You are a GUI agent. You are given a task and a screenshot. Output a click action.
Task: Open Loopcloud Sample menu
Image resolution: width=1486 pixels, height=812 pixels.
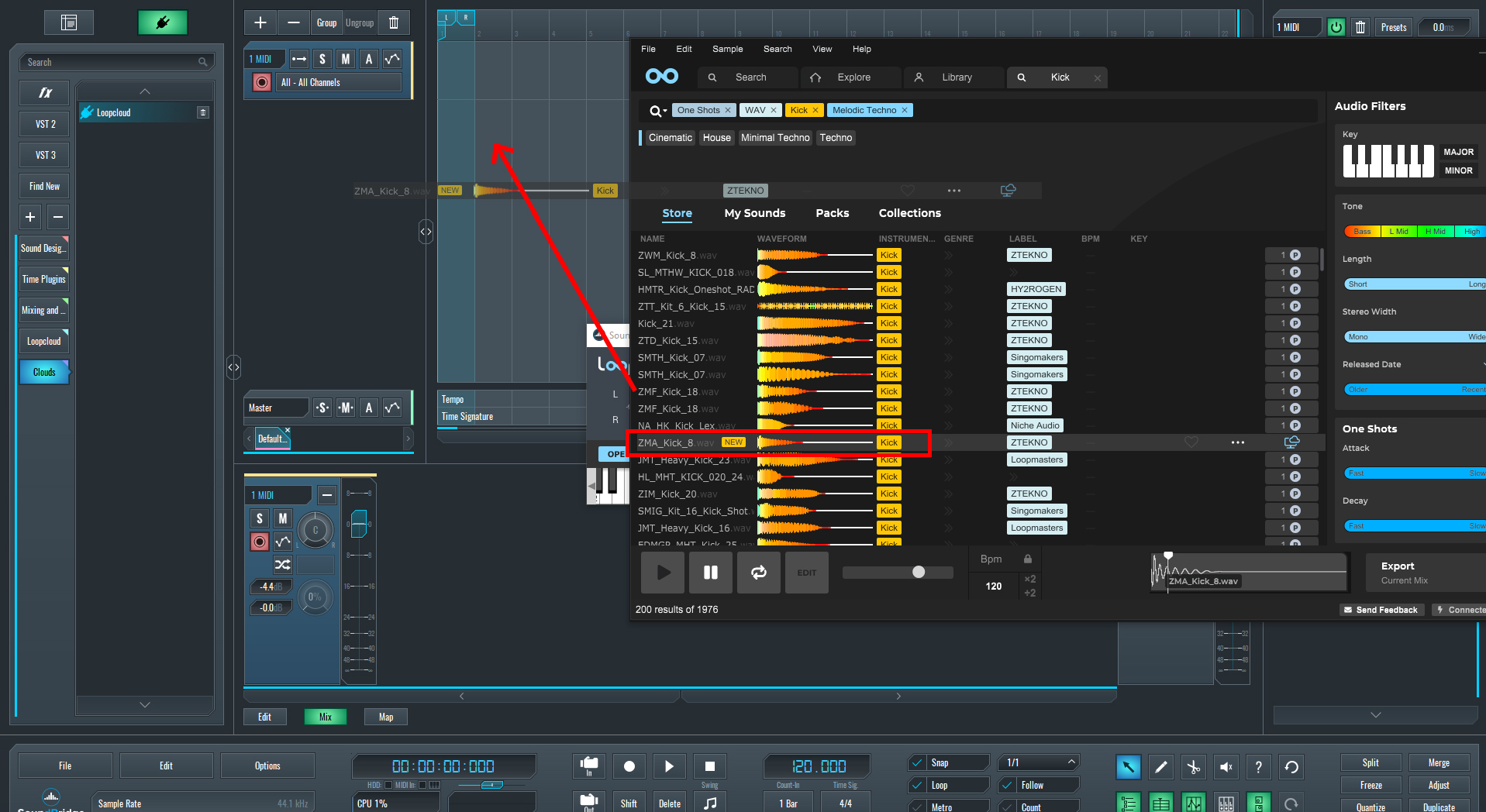point(727,49)
